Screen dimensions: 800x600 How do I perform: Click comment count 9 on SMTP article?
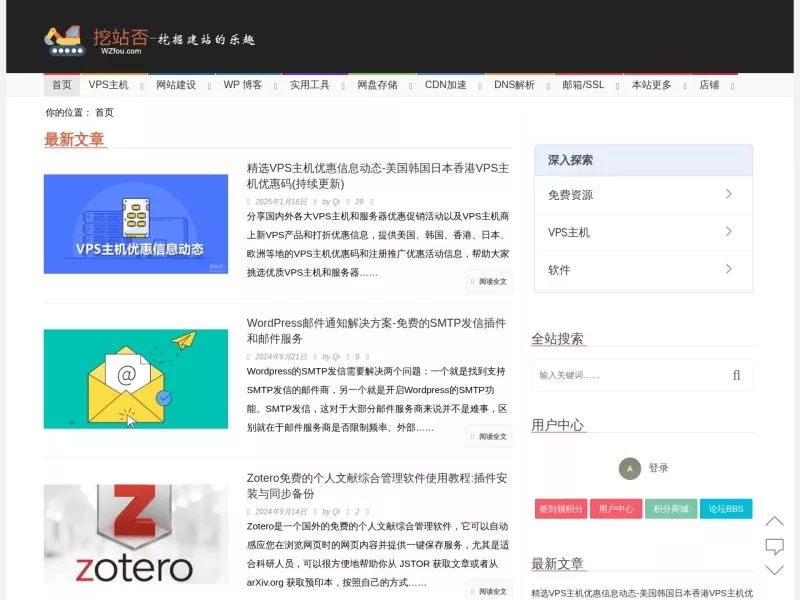[357, 357]
